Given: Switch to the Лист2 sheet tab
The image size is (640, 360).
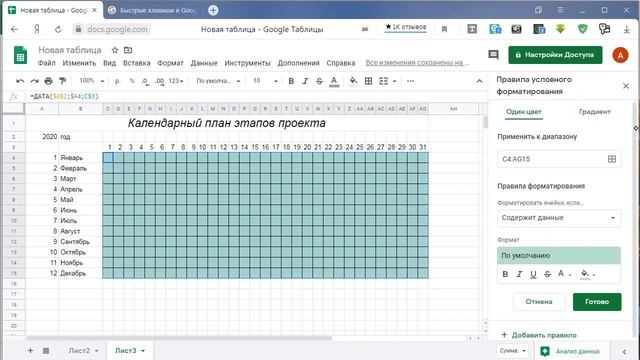Looking at the screenshot, I should point(79,351).
